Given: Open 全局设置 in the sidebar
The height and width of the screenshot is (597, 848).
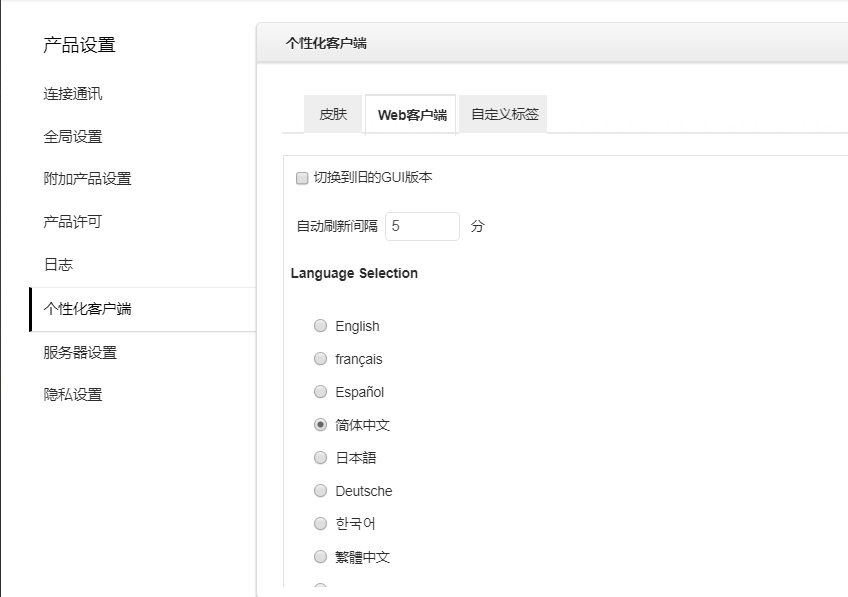Looking at the screenshot, I should click(x=72, y=136).
